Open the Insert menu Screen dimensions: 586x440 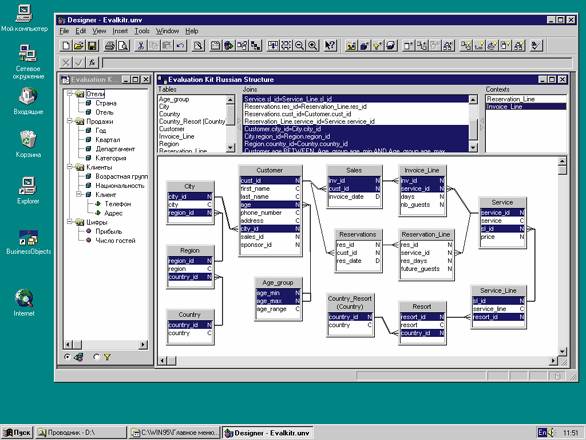click(120, 31)
